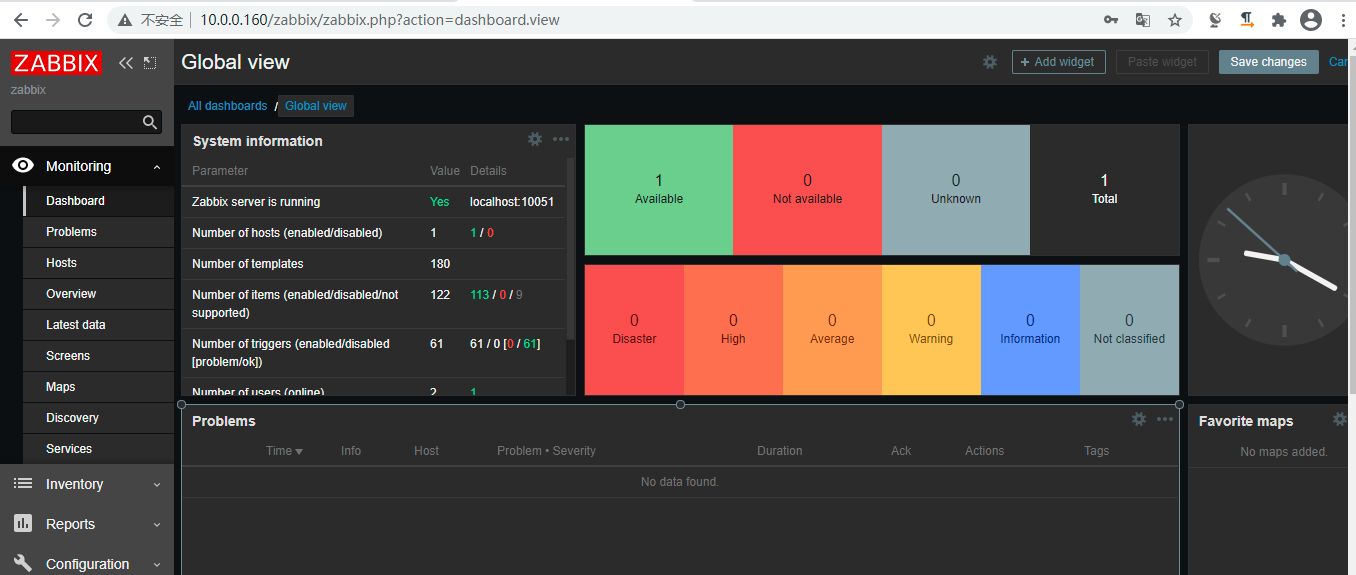Screen dimensions: 1356x575
Task: Bookmark this page with star icon
Action: click(x=1174, y=19)
